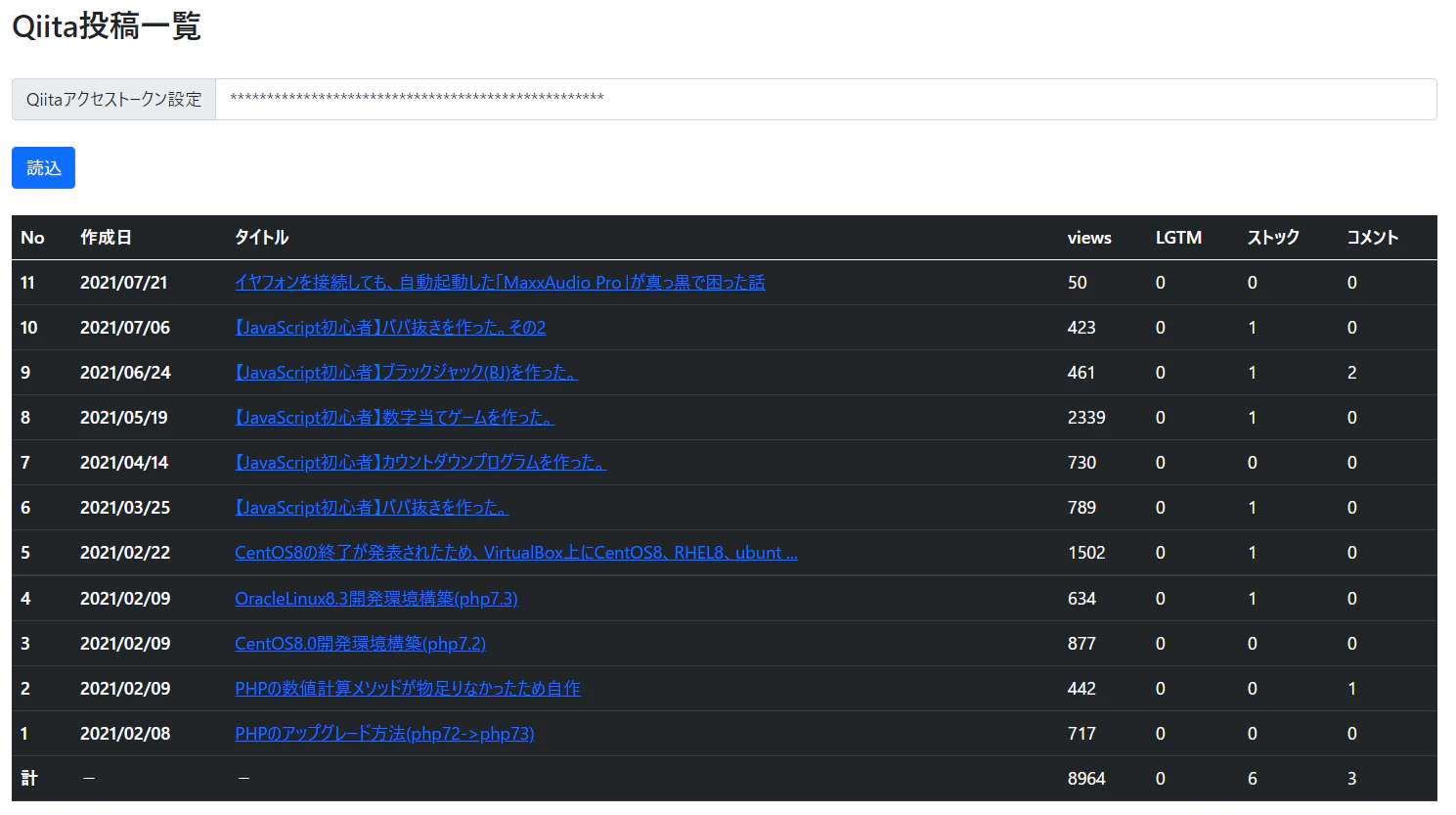Select the date 2021/07/21
1456x815 pixels.
(x=124, y=283)
